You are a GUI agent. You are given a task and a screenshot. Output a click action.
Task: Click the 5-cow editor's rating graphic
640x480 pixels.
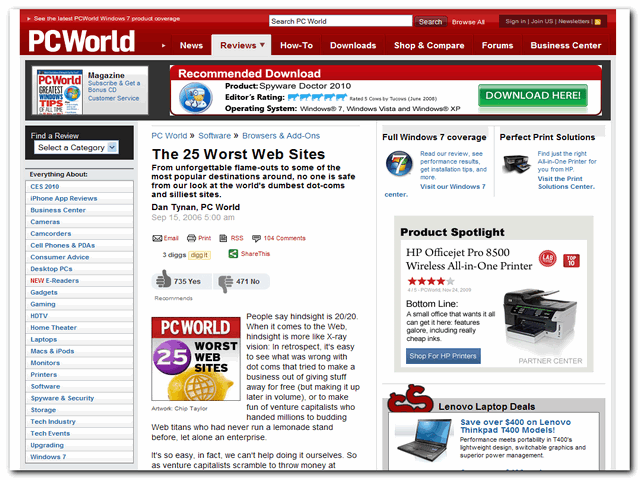click(x=317, y=98)
